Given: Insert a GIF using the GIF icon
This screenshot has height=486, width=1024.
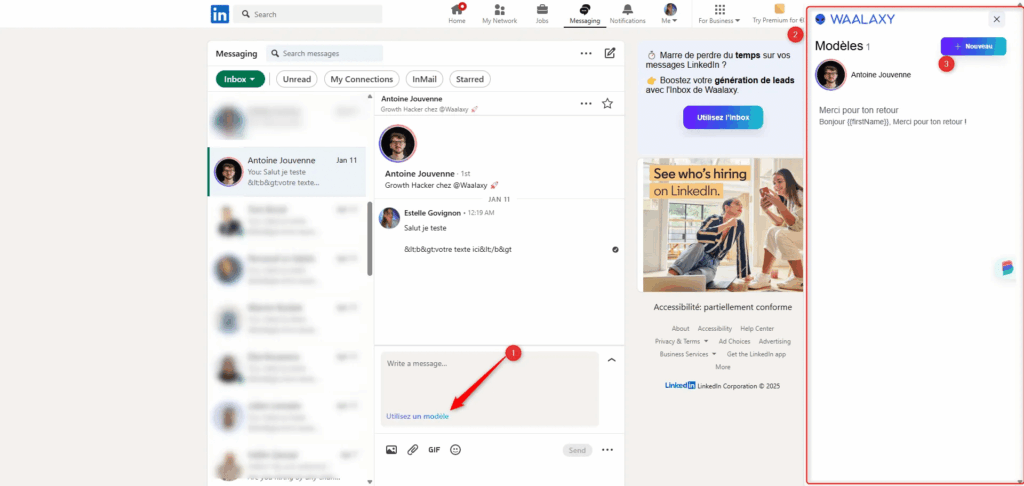Looking at the screenshot, I should (434, 450).
